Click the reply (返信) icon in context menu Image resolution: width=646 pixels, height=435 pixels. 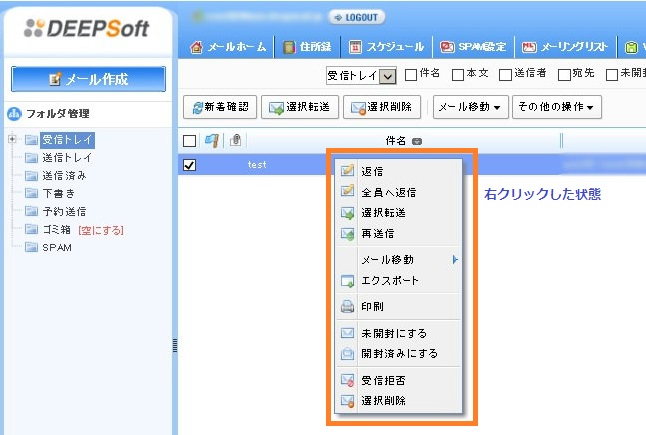click(x=347, y=171)
